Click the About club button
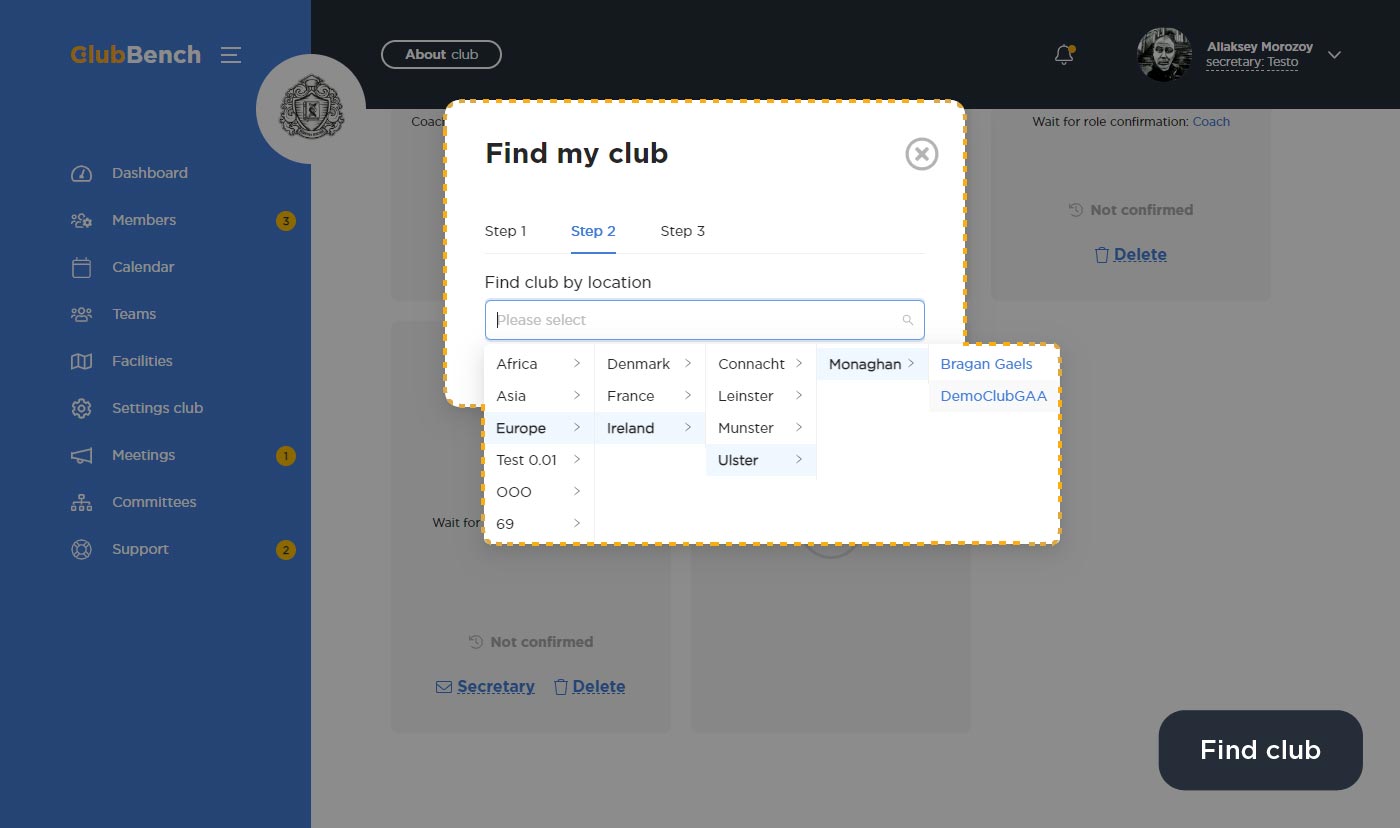Screen dimensions: 1400x828 [441, 55]
